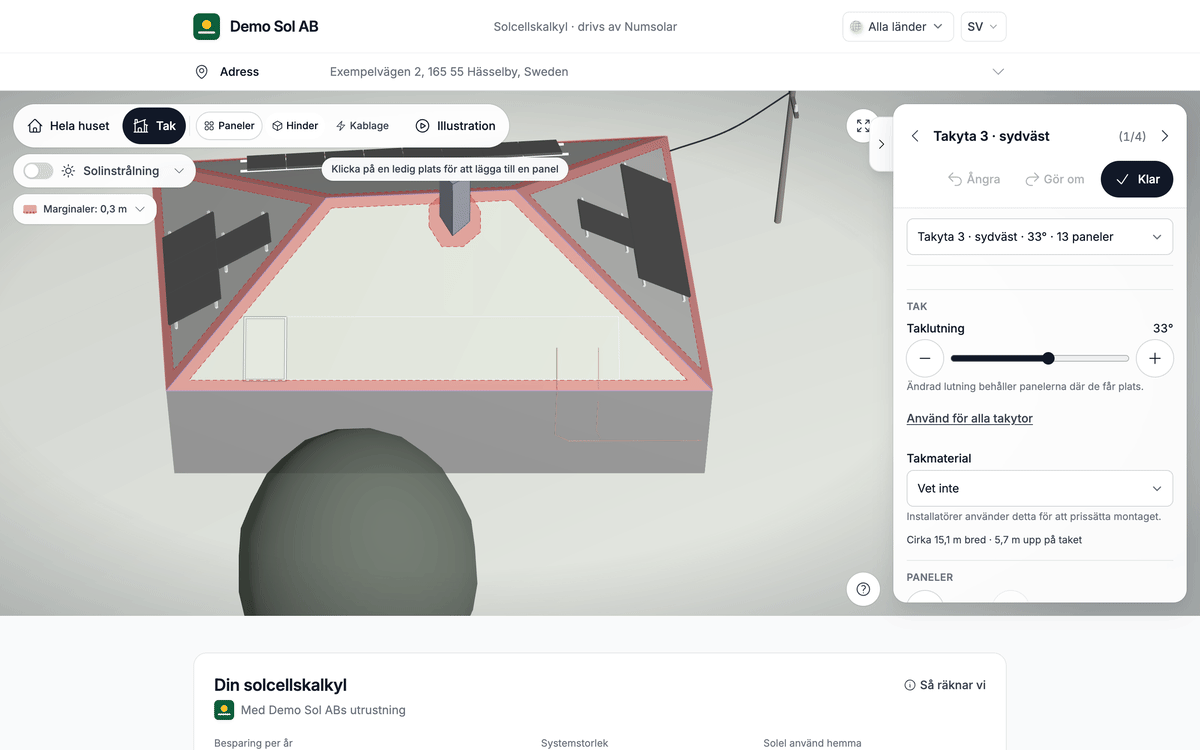Go to next roof surface arrow
This screenshot has width=1200, height=750.
[1164, 136]
